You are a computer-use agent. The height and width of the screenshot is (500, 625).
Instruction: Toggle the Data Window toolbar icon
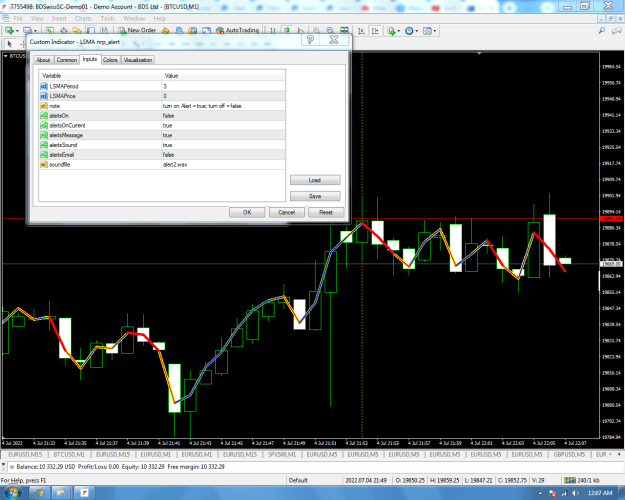(x=63, y=30)
